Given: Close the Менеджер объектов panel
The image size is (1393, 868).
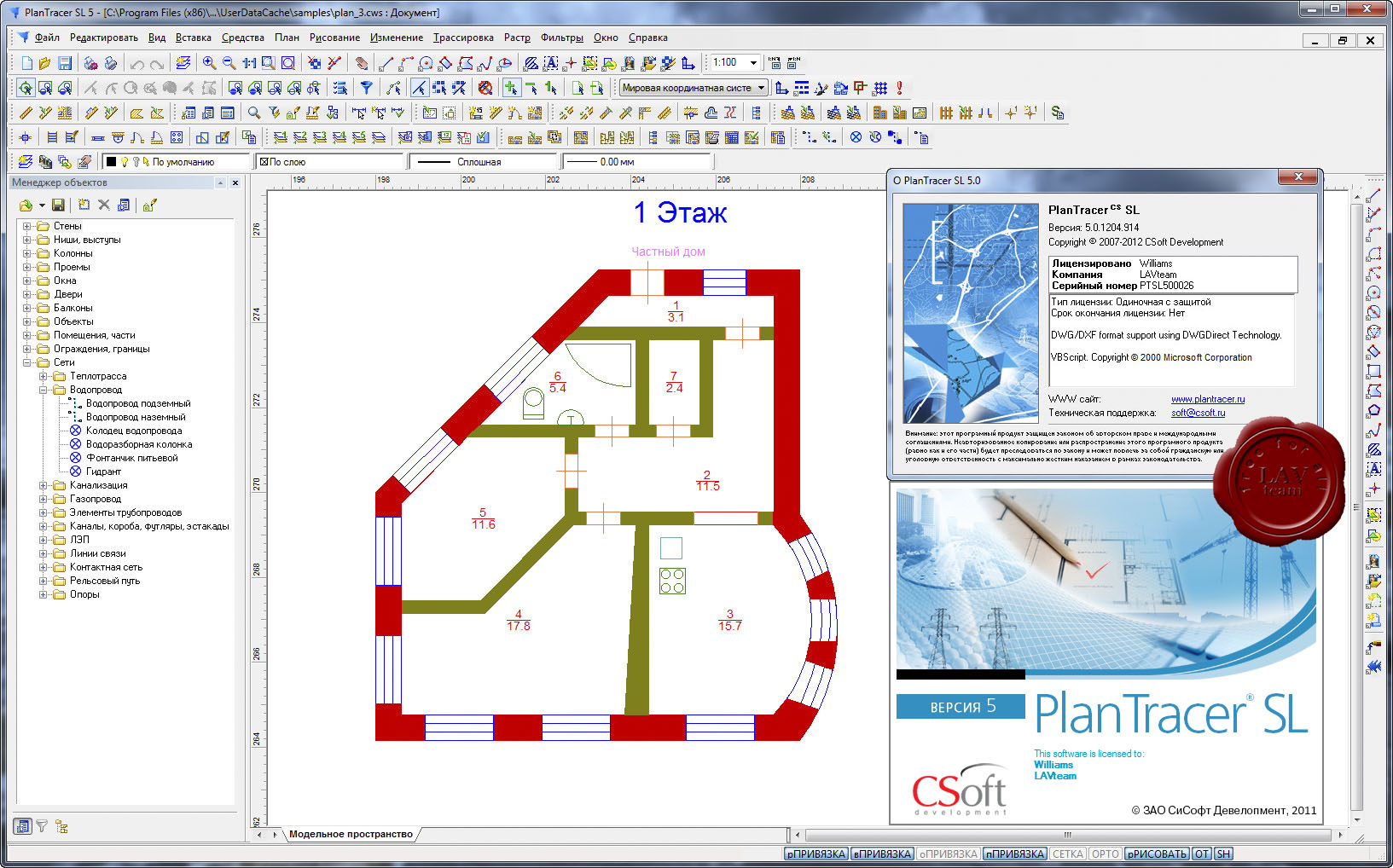Looking at the screenshot, I should pos(235,182).
